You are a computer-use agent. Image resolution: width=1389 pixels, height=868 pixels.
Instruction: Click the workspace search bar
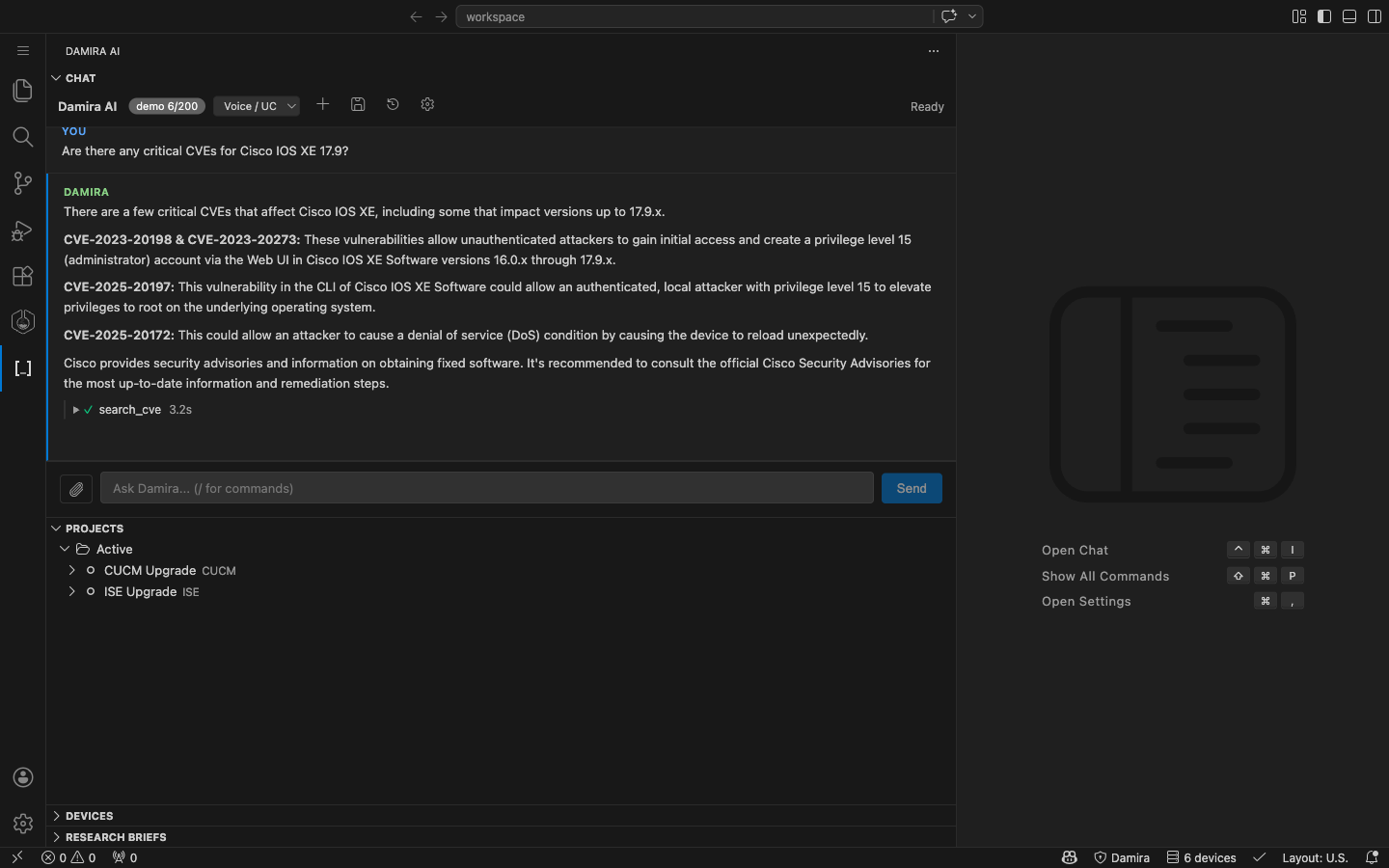tap(694, 16)
